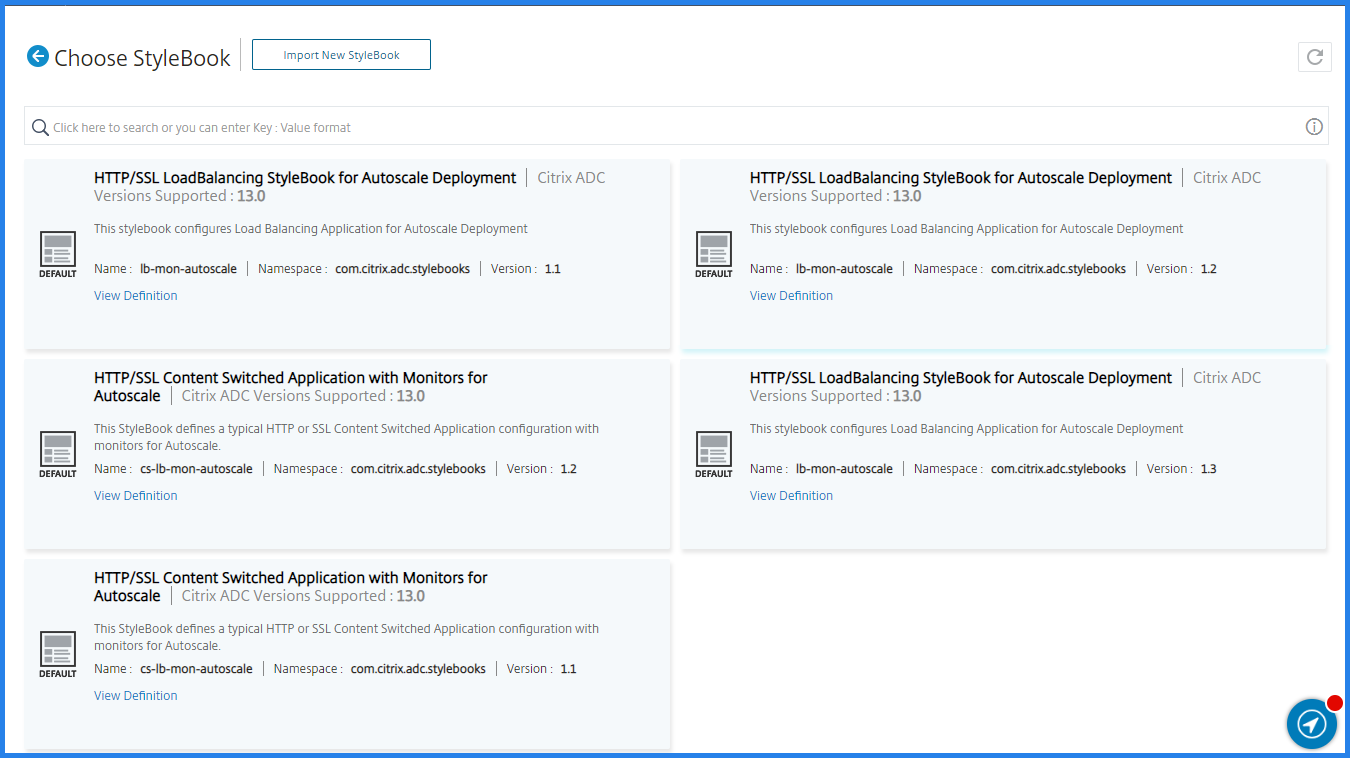
Task: Open LoadBalancing StyleBook title, version 1.2 card
Action: coord(961,178)
